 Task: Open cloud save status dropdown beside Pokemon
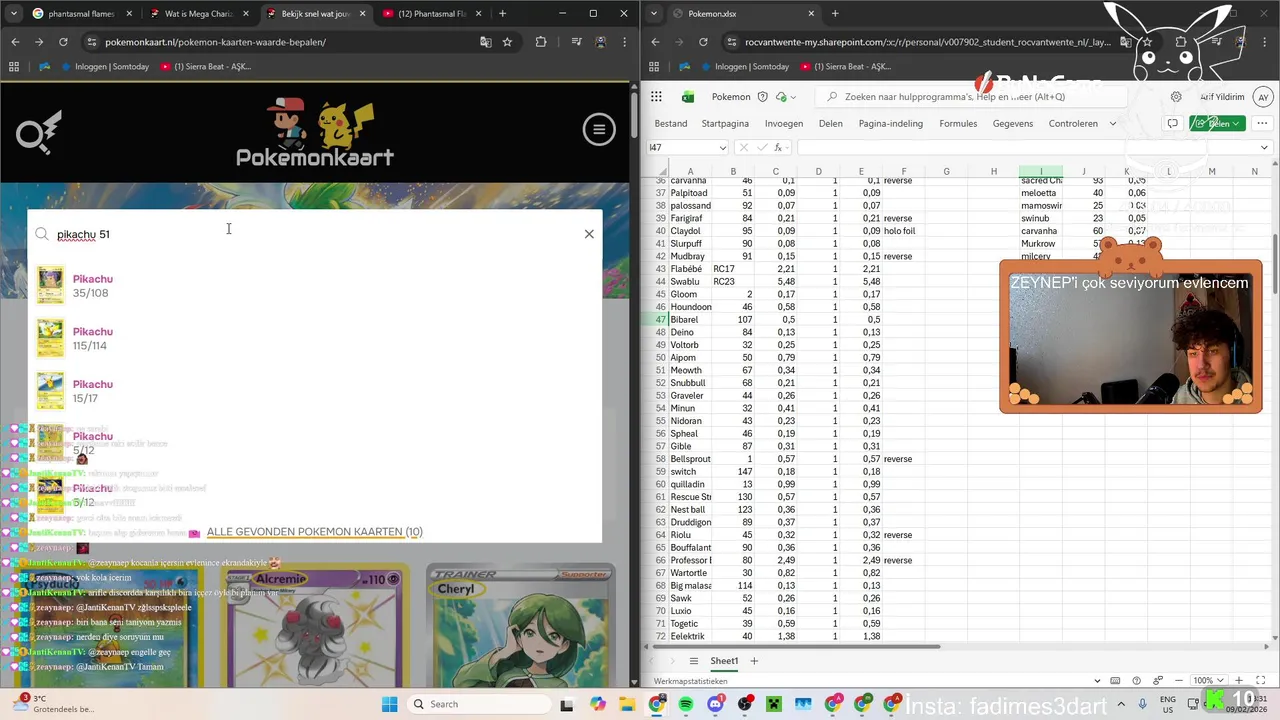pos(785,97)
